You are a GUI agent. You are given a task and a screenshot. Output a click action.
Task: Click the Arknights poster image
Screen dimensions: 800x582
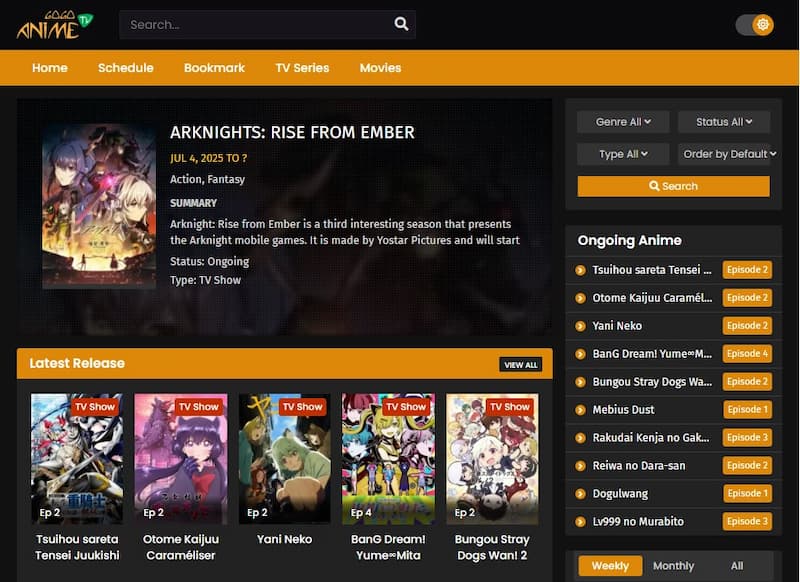pos(99,206)
